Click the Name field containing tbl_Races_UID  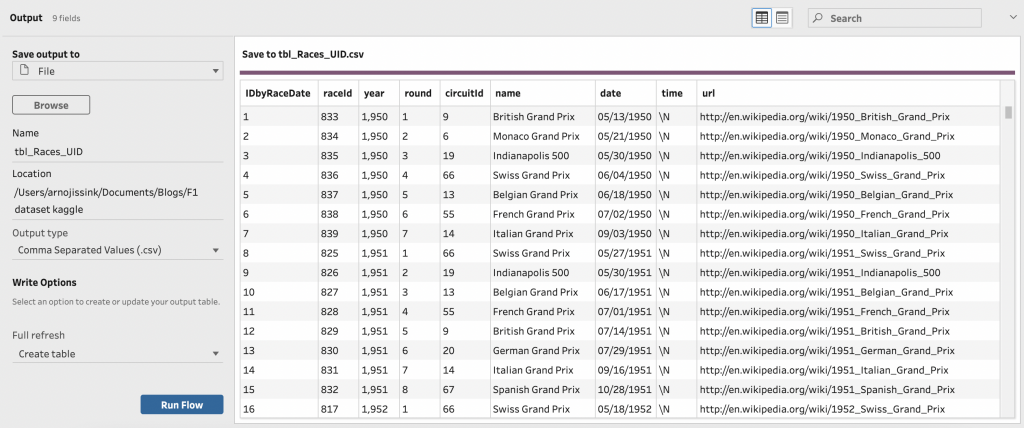[x=118, y=151]
